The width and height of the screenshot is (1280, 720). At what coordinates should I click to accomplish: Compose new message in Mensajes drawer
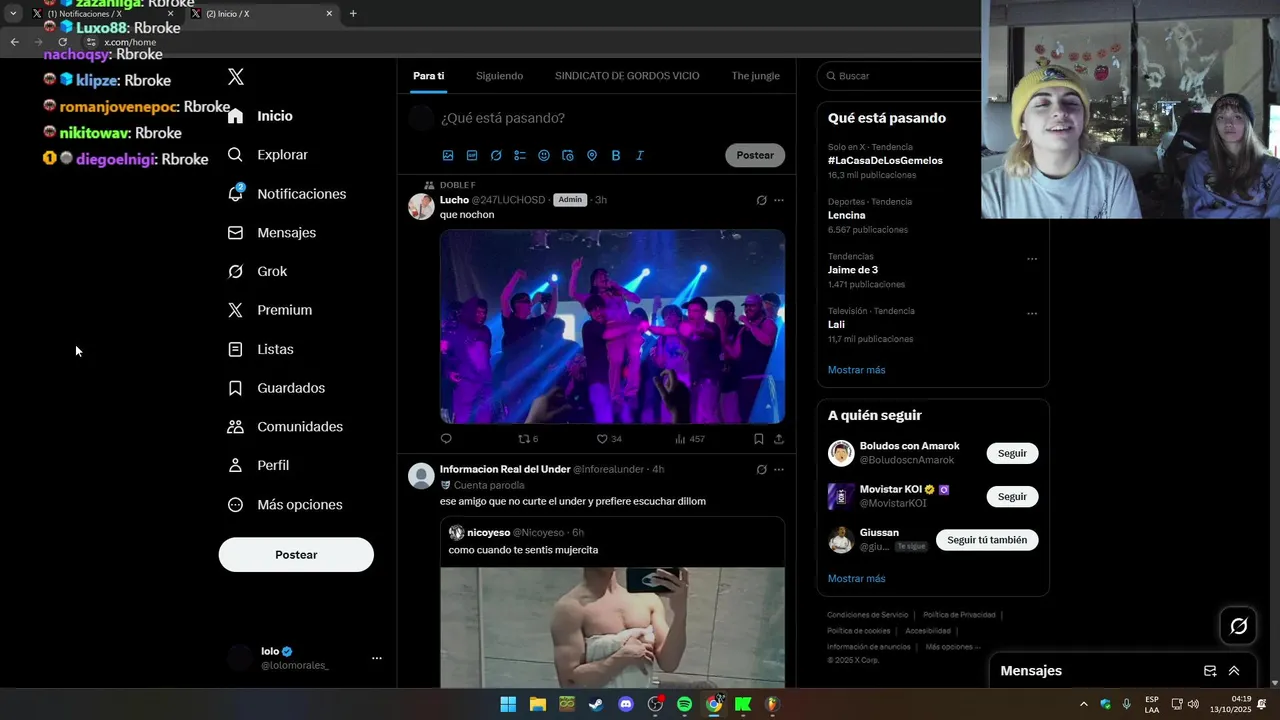click(1210, 671)
